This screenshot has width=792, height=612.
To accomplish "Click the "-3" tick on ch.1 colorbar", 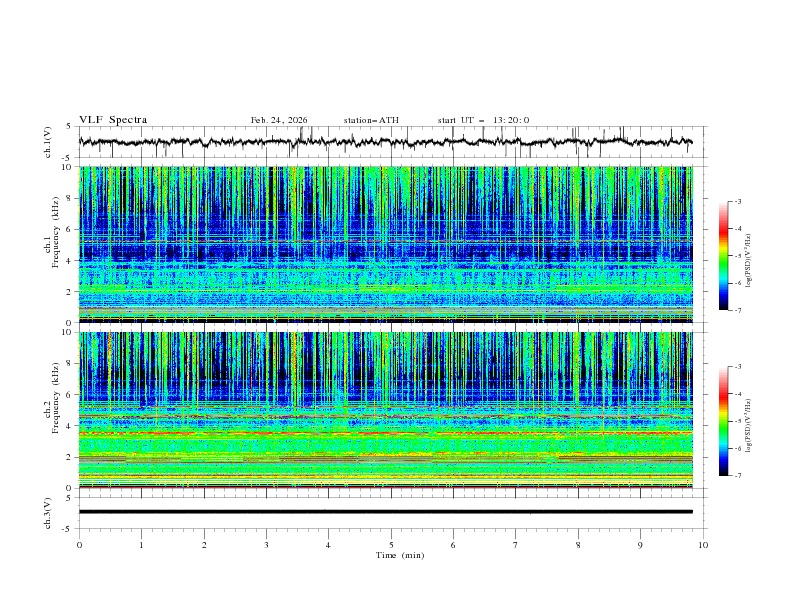I will (x=738, y=201).
